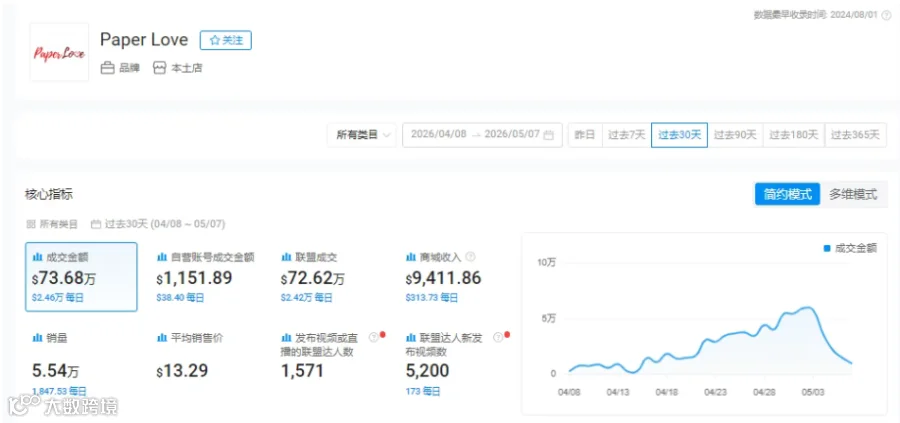Viewport: 900px width, 423px height.
Task: Open the all categories dropdown (所有类目)
Action: pyautogui.click(x=362, y=135)
